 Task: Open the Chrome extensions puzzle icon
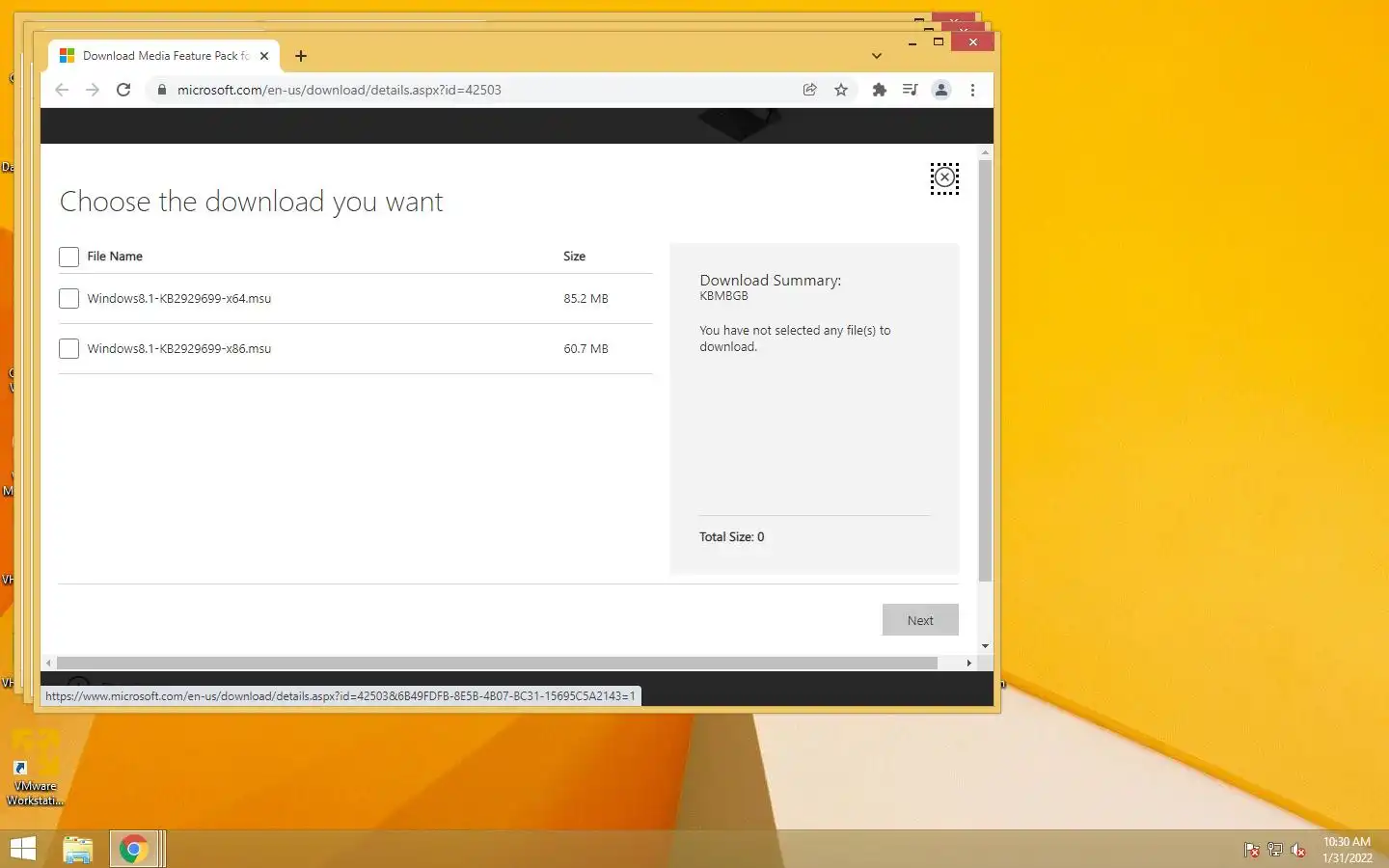point(879,90)
